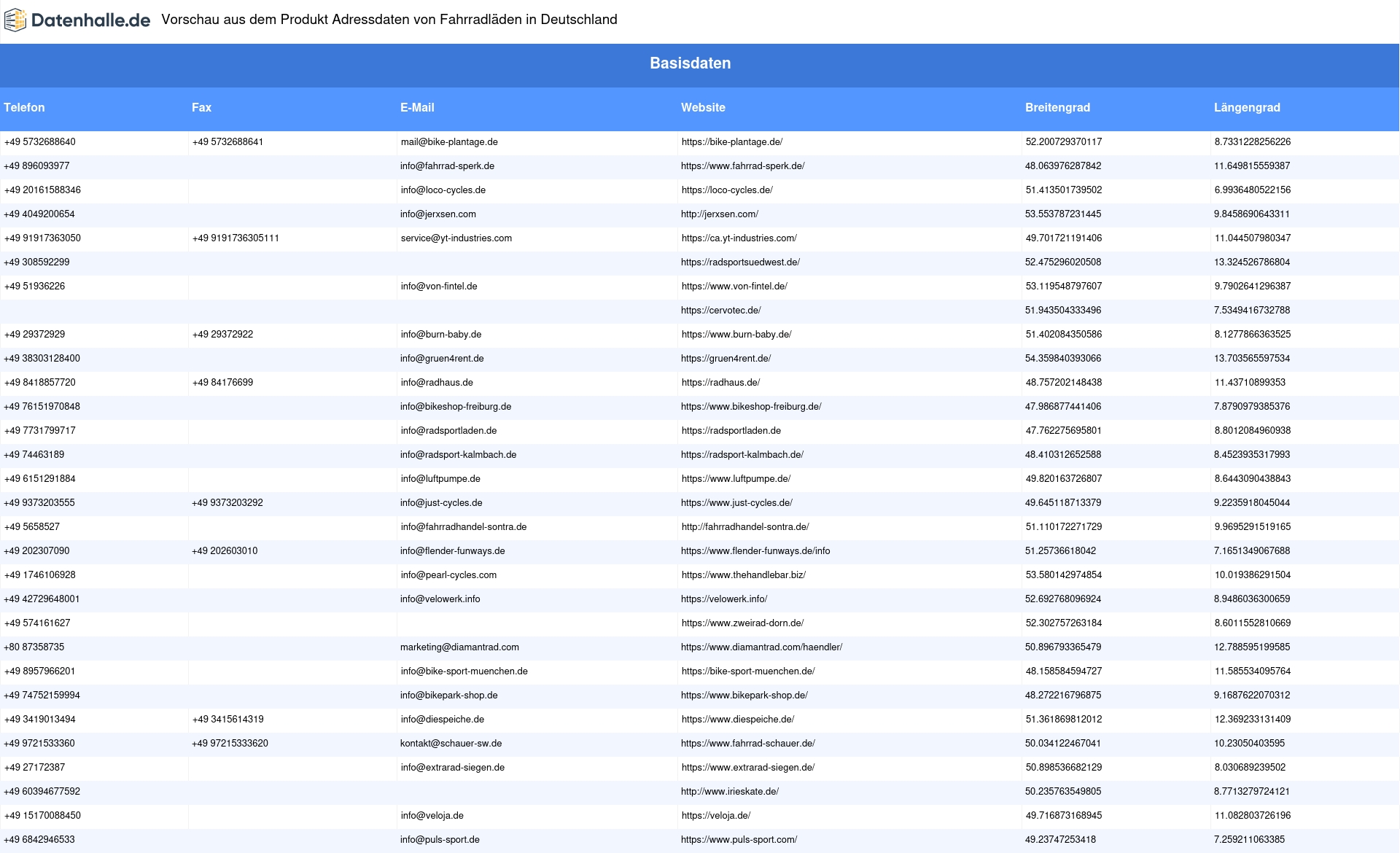Click the Längengrad column header
This screenshot has width=1400, height=853.
tap(1247, 107)
